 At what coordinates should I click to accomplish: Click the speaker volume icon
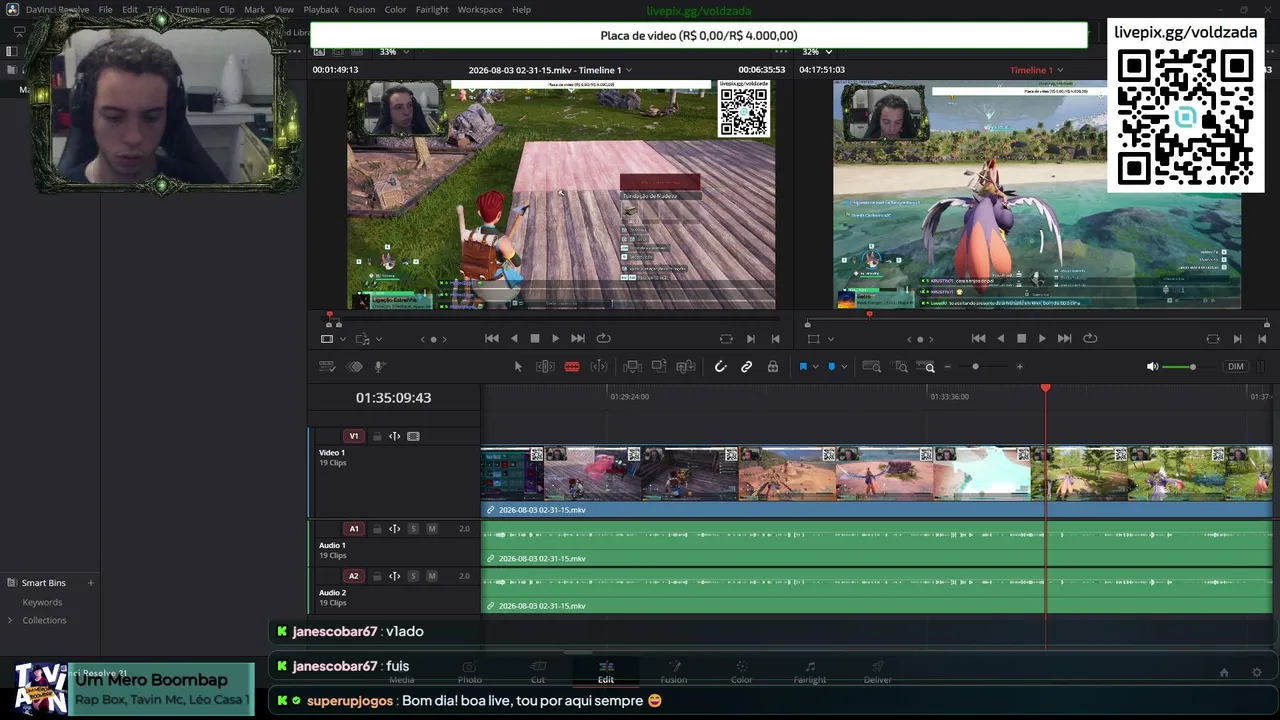click(x=1152, y=367)
